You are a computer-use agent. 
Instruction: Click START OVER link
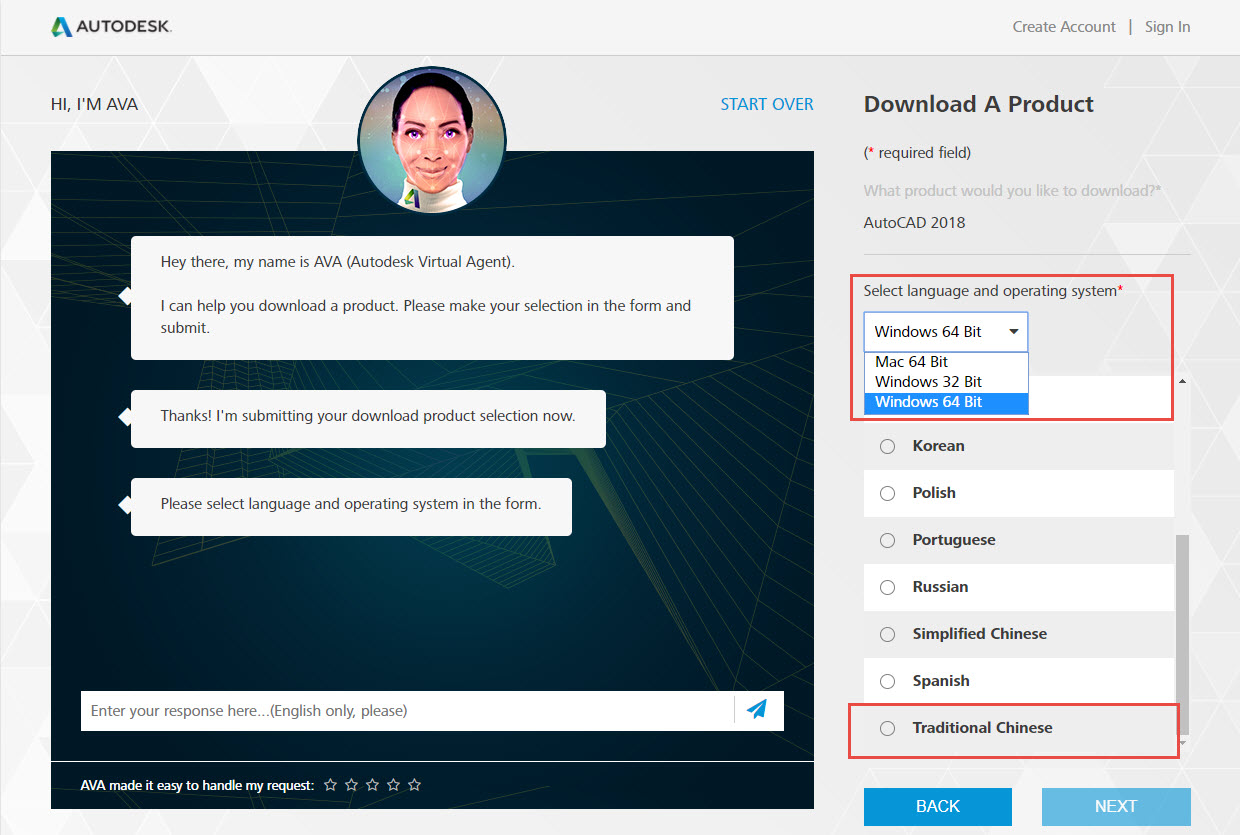tap(767, 104)
